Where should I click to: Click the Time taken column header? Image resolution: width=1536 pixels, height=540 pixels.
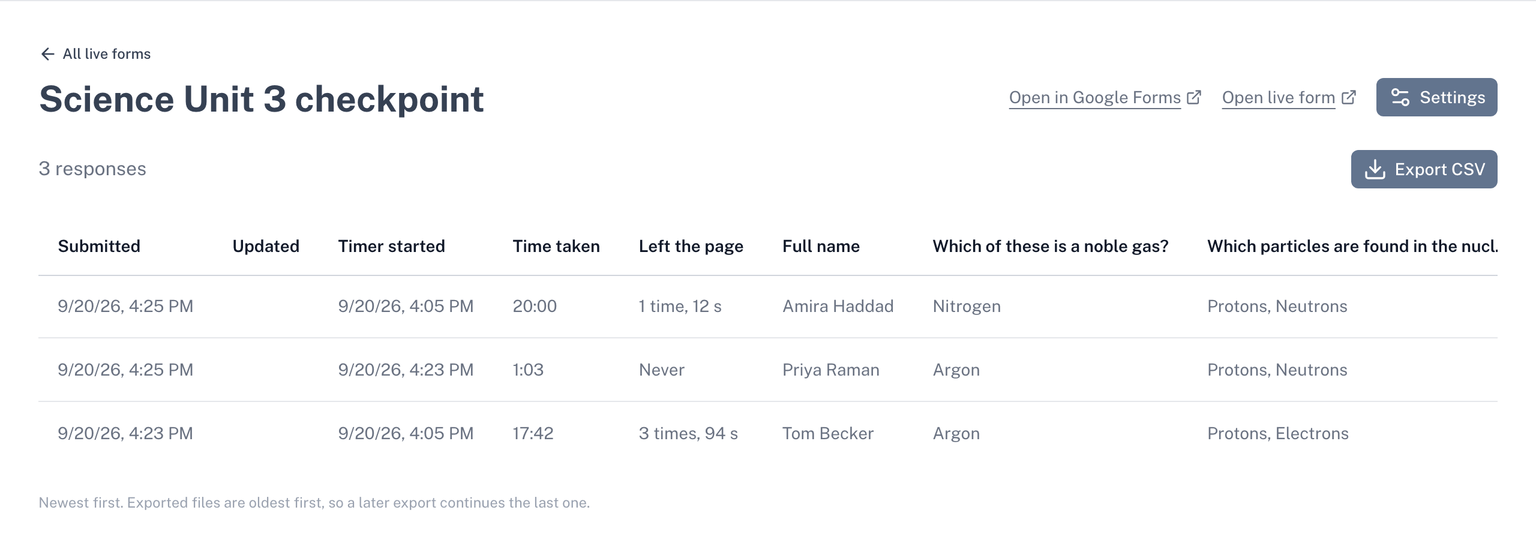556,246
